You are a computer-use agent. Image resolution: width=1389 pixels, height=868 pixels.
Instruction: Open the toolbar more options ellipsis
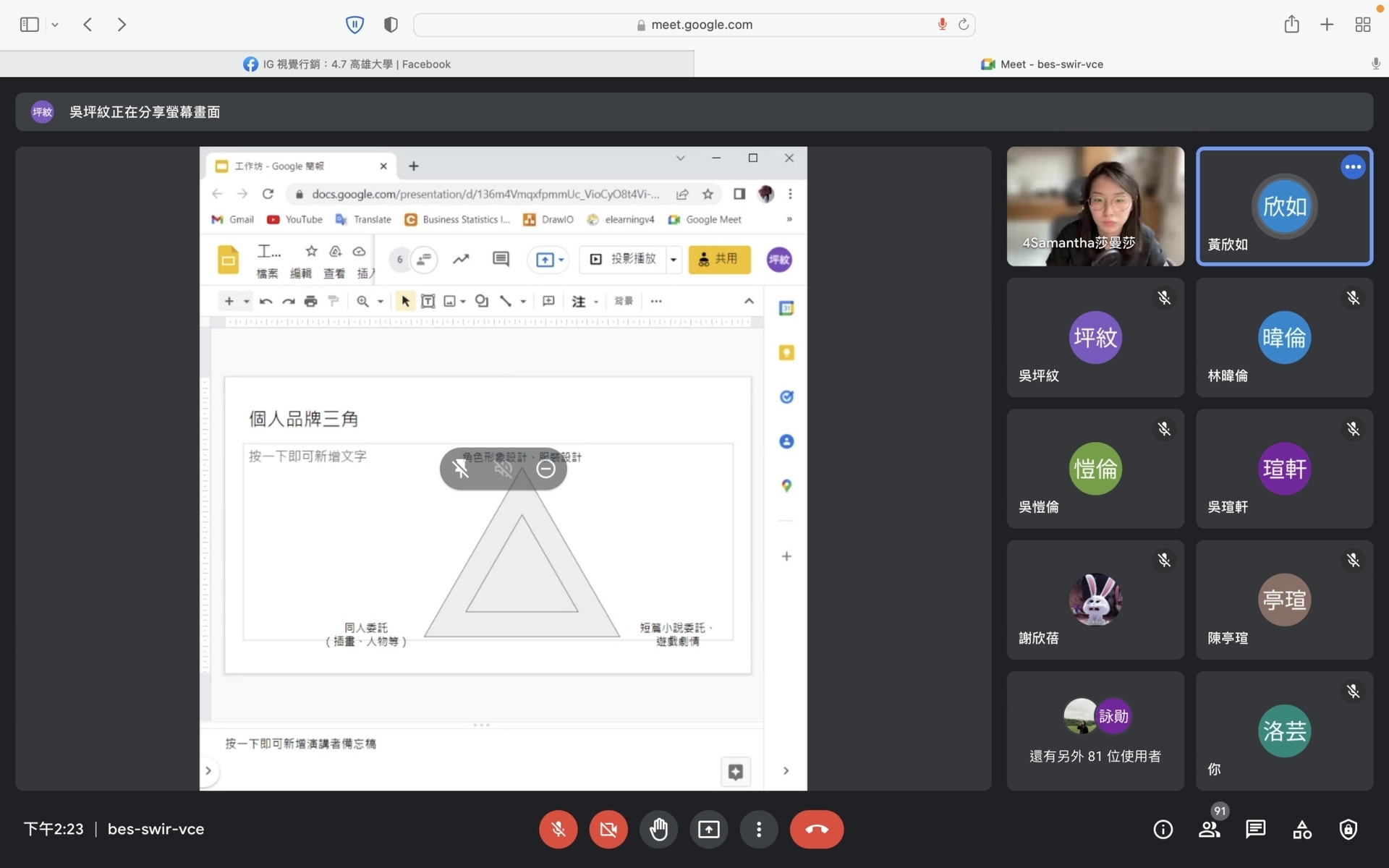point(656,301)
